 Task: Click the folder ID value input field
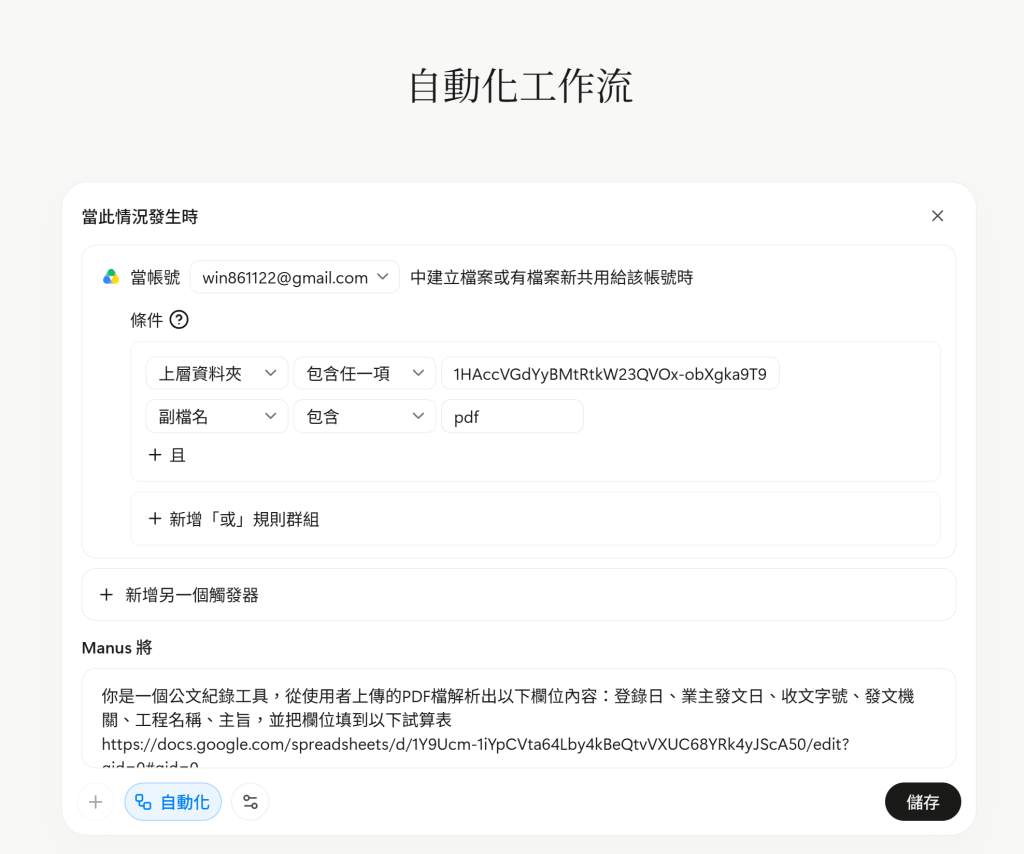(x=610, y=373)
